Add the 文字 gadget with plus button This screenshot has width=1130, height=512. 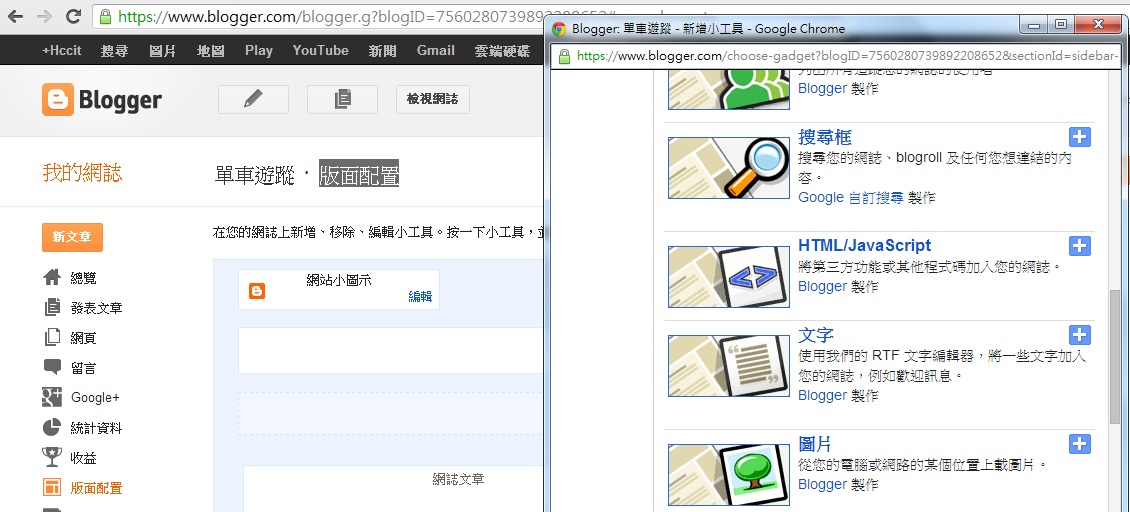[x=1080, y=335]
